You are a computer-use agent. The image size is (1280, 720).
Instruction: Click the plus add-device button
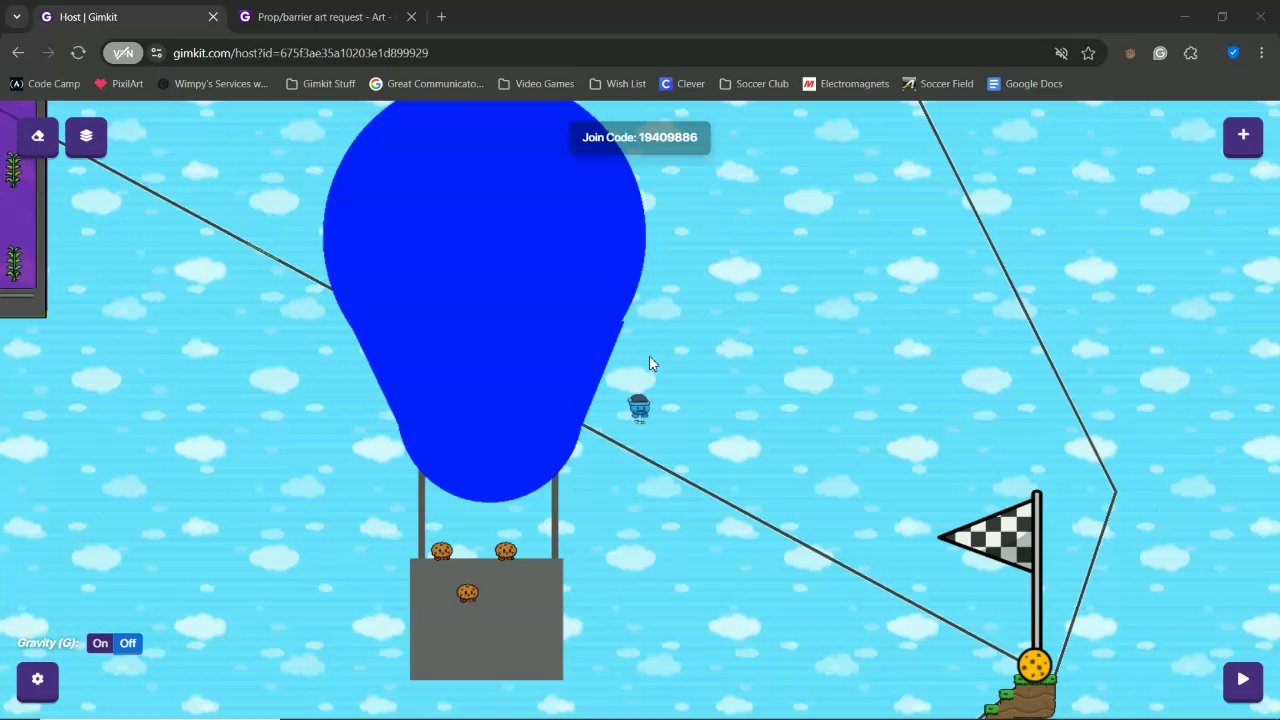tap(1243, 136)
